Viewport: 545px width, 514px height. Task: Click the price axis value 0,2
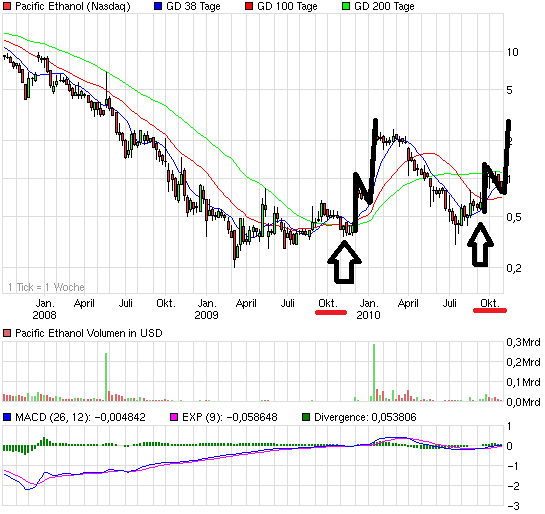tap(514, 268)
